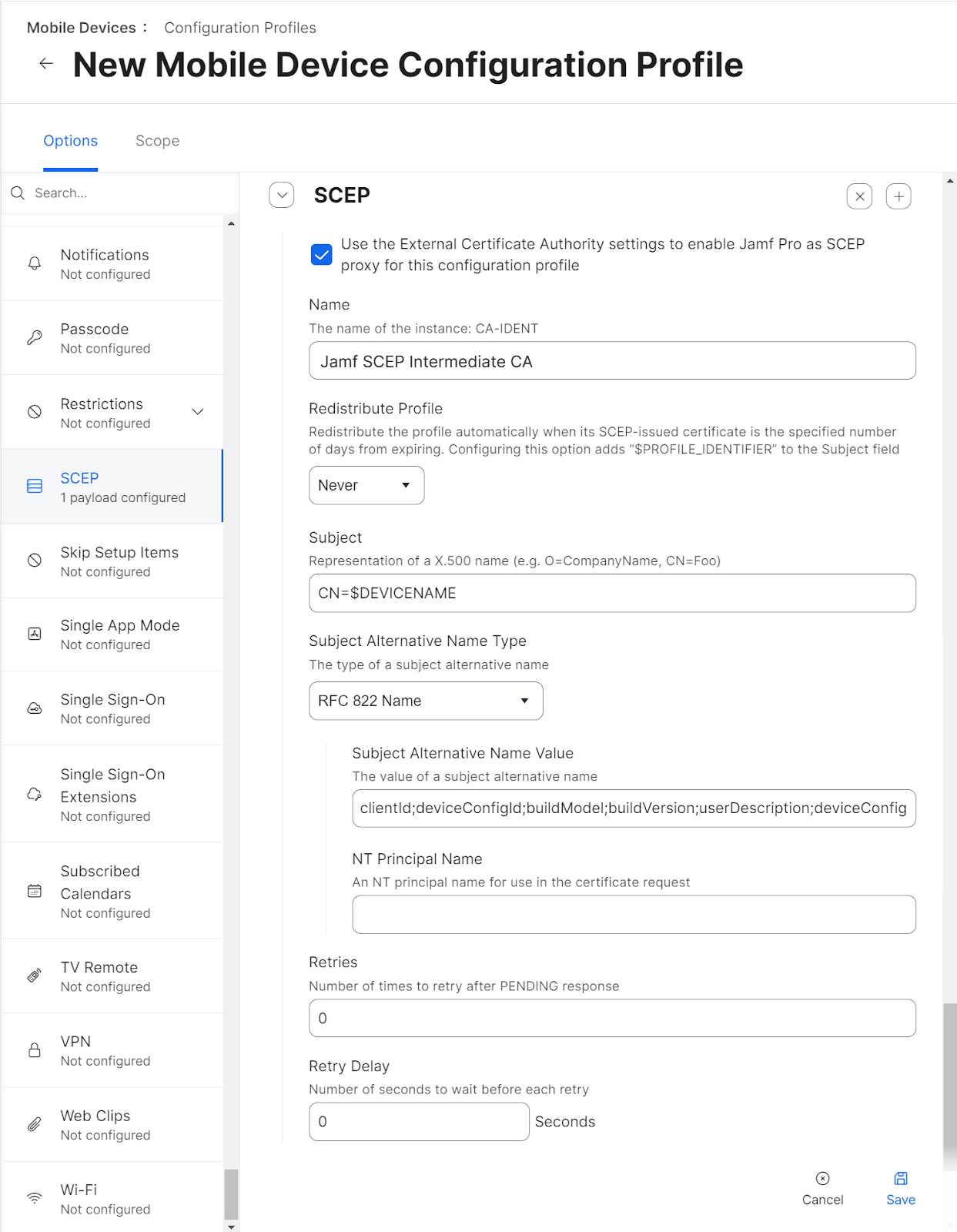Click the Save disk icon
Screen dimensions: 957x1232
coord(901,1178)
